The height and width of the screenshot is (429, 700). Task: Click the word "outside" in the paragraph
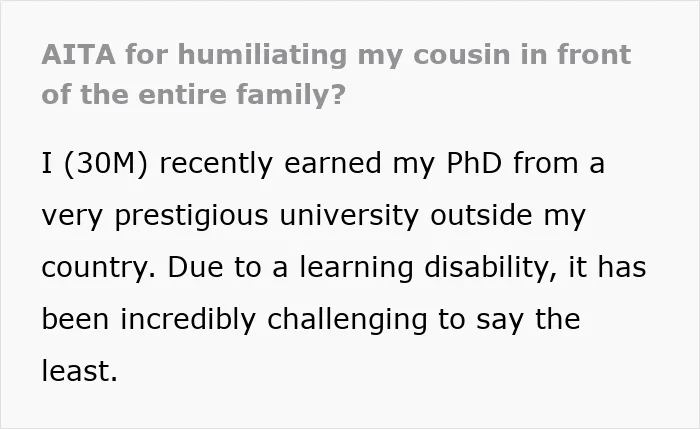click(x=481, y=215)
